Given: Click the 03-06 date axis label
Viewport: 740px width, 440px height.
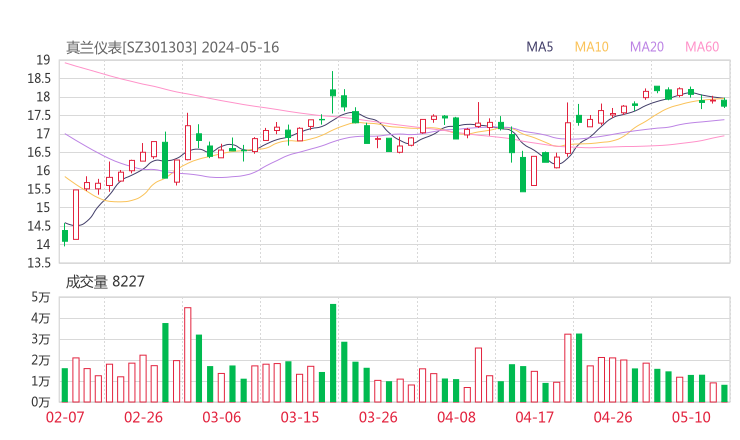Looking at the screenshot, I should point(222,417).
